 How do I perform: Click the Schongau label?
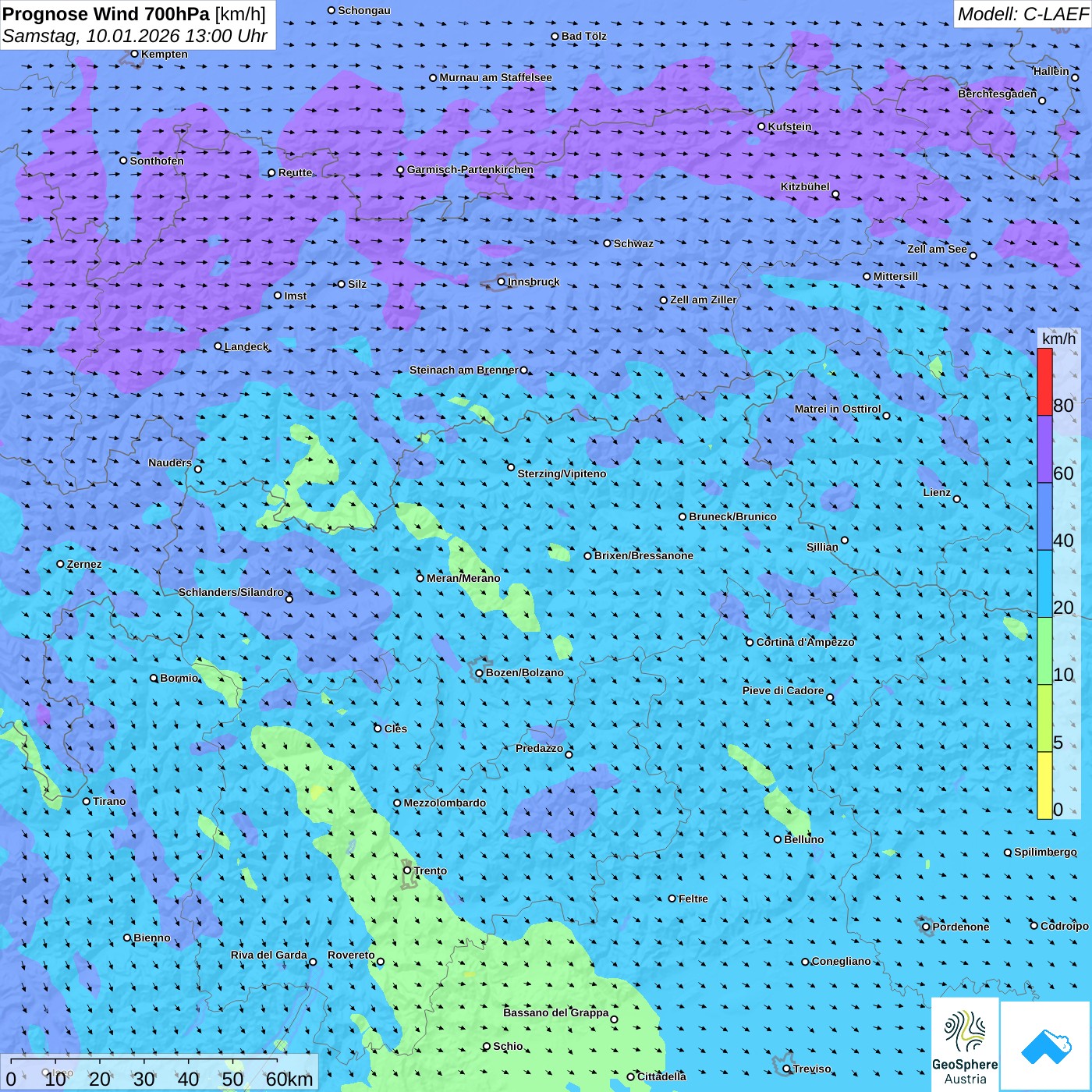coord(363,10)
